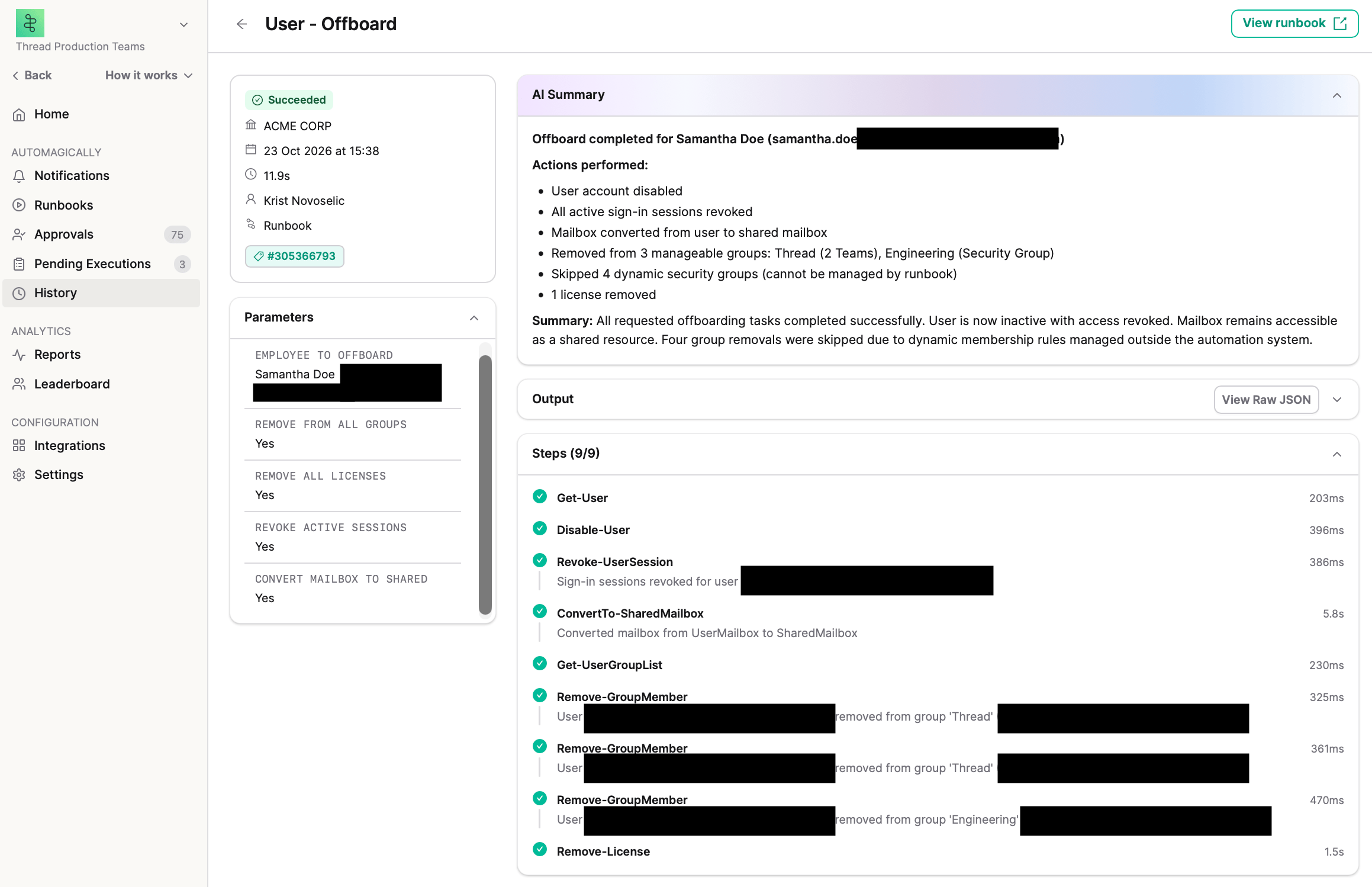Click the sidebar Back link
The height and width of the screenshot is (887, 1372).
pos(32,75)
